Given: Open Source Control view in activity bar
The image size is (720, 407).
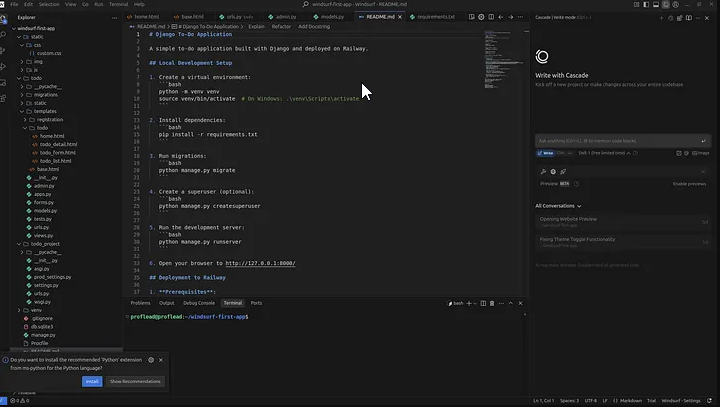Looking at the screenshot, I should tap(3, 51).
